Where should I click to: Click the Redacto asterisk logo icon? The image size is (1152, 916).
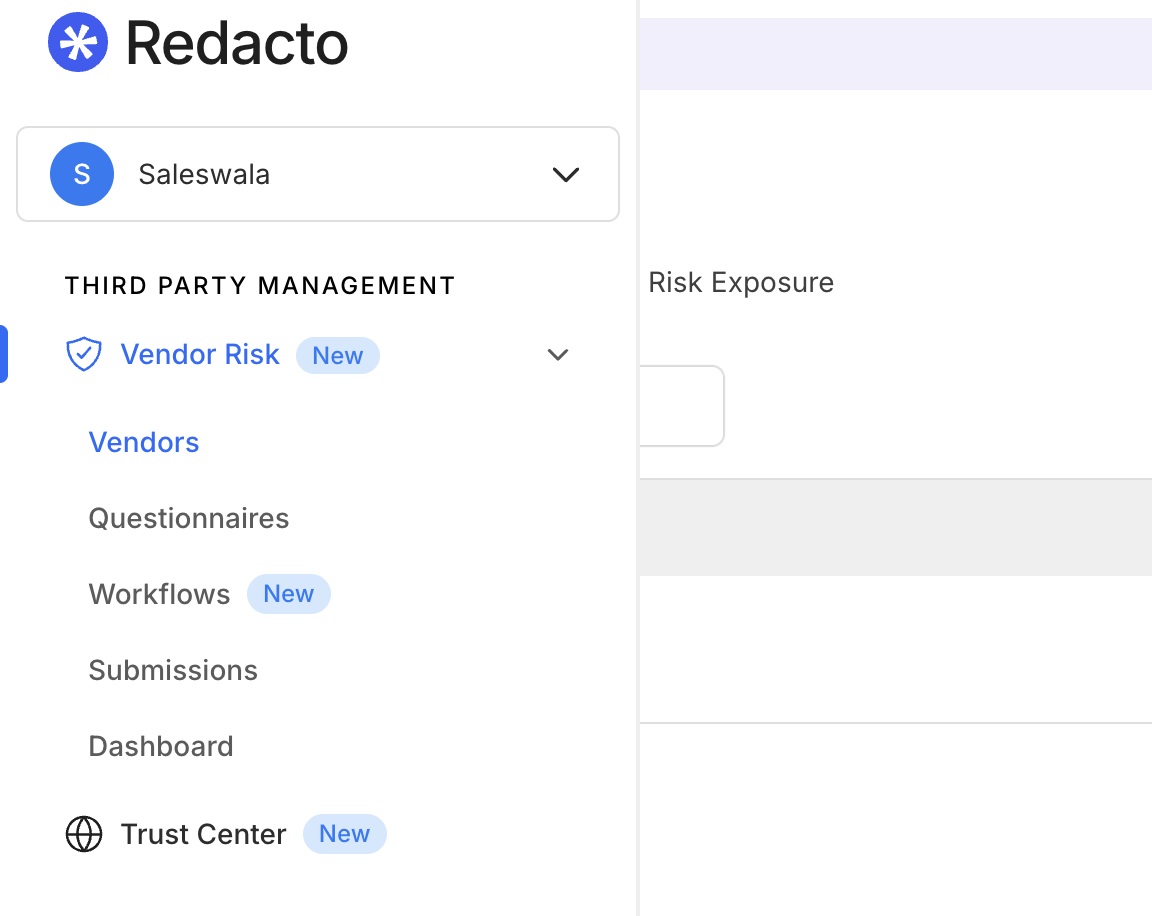[78, 42]
